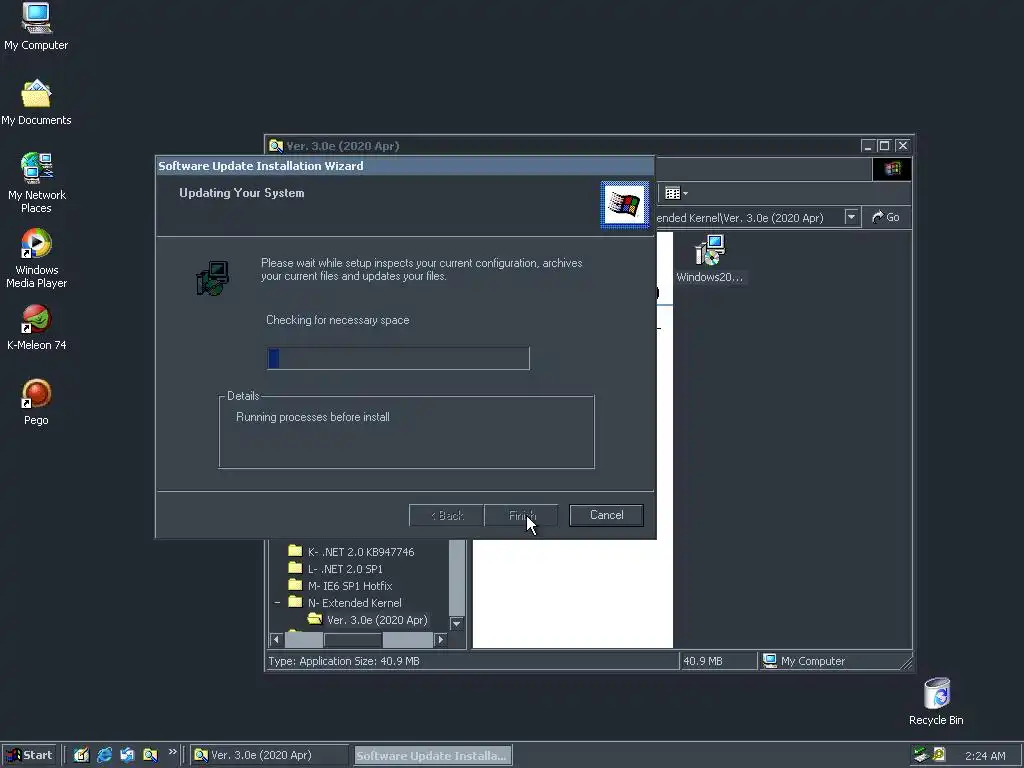Screen dimensions: 1024x768
Task: Maximize the Ver. 3.0e Explorer window
Action: coord(884,146)
